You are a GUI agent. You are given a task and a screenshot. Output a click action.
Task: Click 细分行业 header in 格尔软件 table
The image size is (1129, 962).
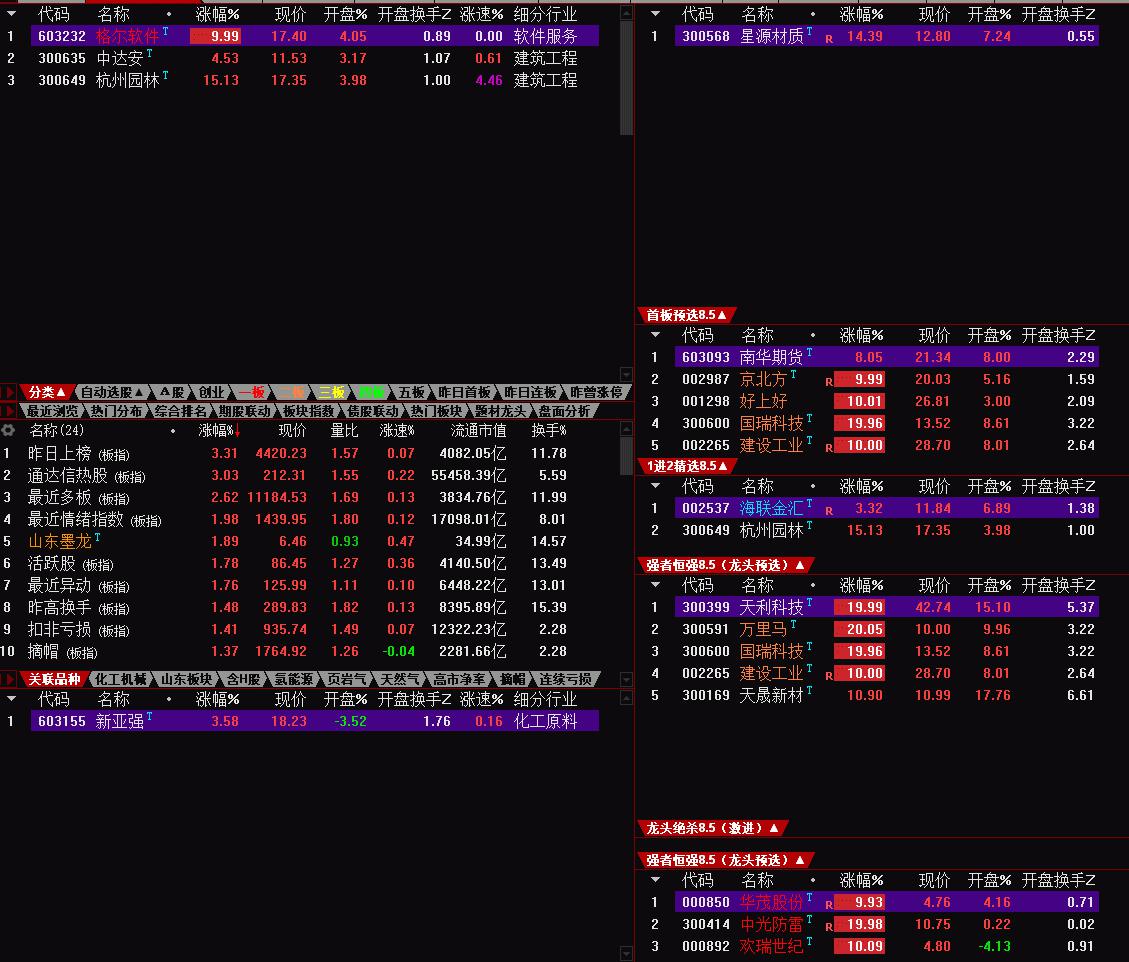tap(545, 14)
